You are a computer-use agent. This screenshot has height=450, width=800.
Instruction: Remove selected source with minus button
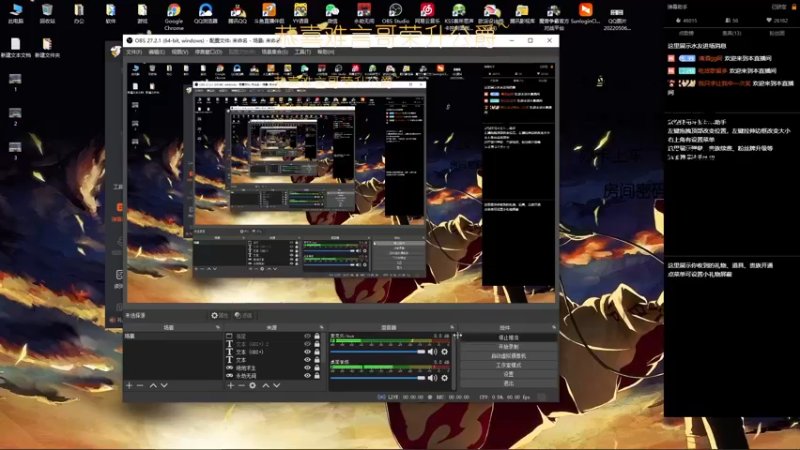(241, 385)
